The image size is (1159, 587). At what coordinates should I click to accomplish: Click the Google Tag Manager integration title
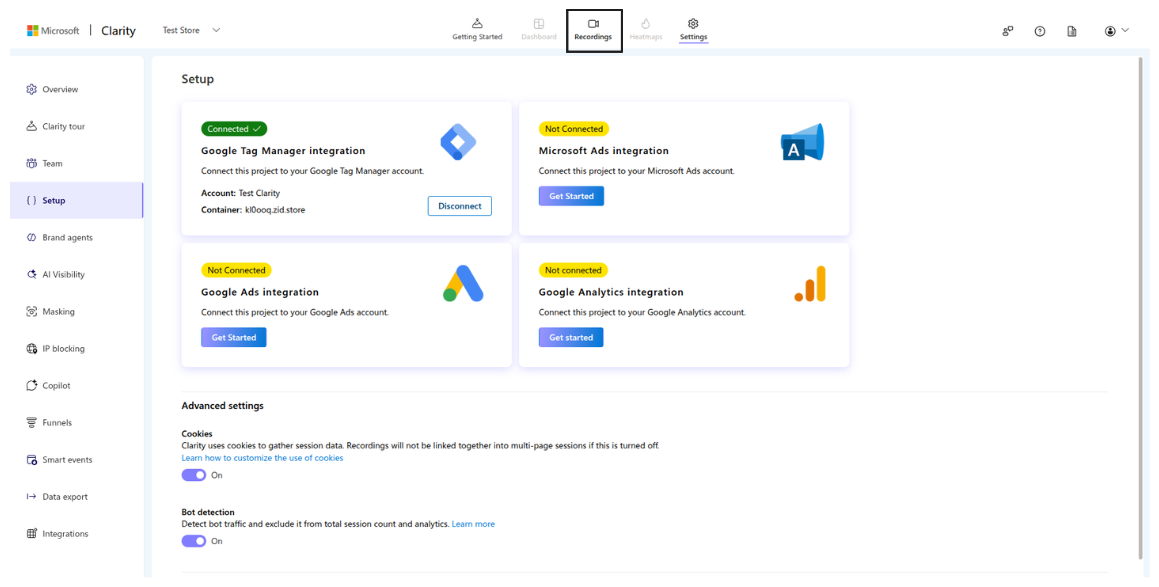283,151
